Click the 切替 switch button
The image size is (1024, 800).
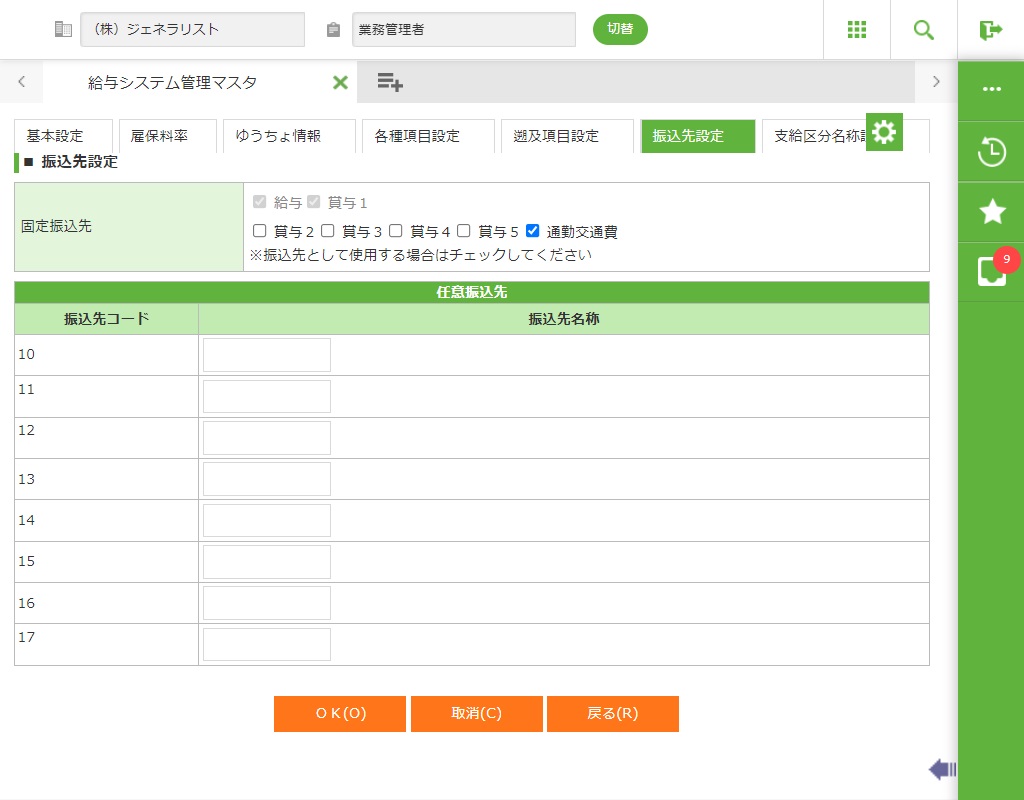[620, 29]
